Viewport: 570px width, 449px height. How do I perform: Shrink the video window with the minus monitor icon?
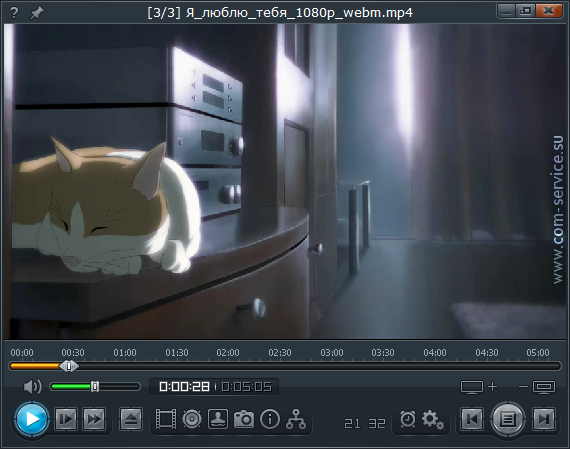pyautogui.click(x=537, y=387)
